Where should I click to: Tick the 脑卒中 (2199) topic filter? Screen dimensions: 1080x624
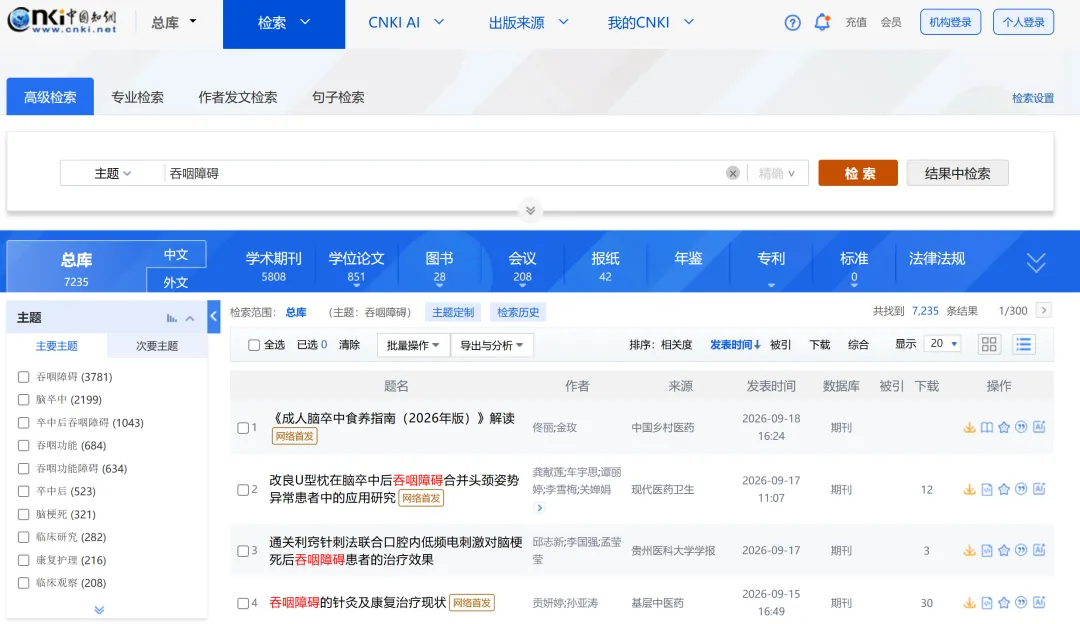point(23,399)
